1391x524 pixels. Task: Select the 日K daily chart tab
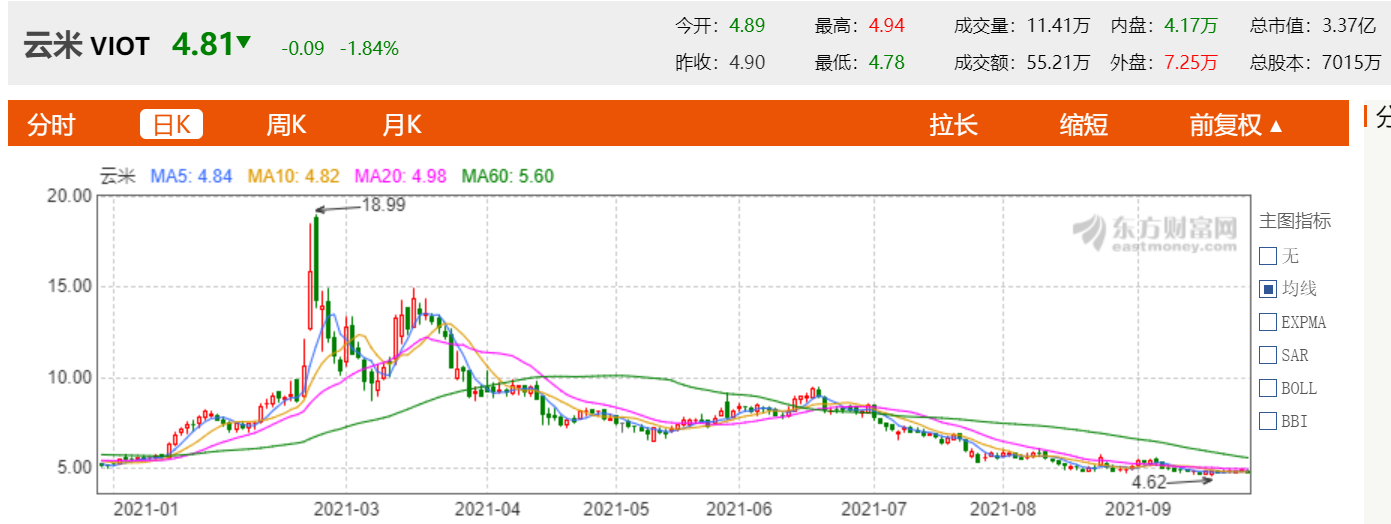click(171, 125)
